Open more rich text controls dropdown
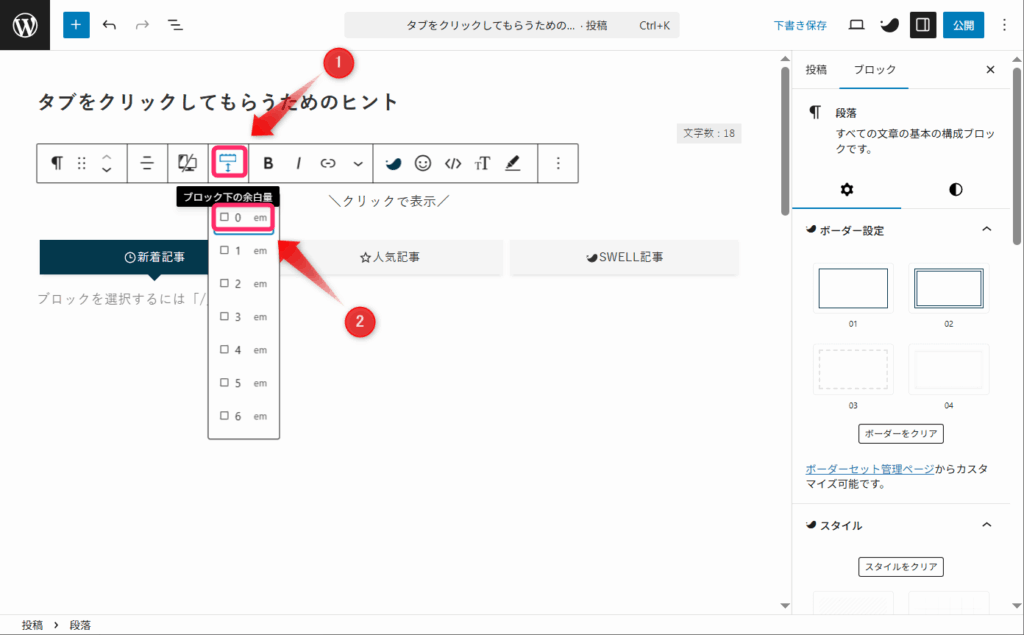This screenshot has width=1024, height=635. tap(358, 163)
